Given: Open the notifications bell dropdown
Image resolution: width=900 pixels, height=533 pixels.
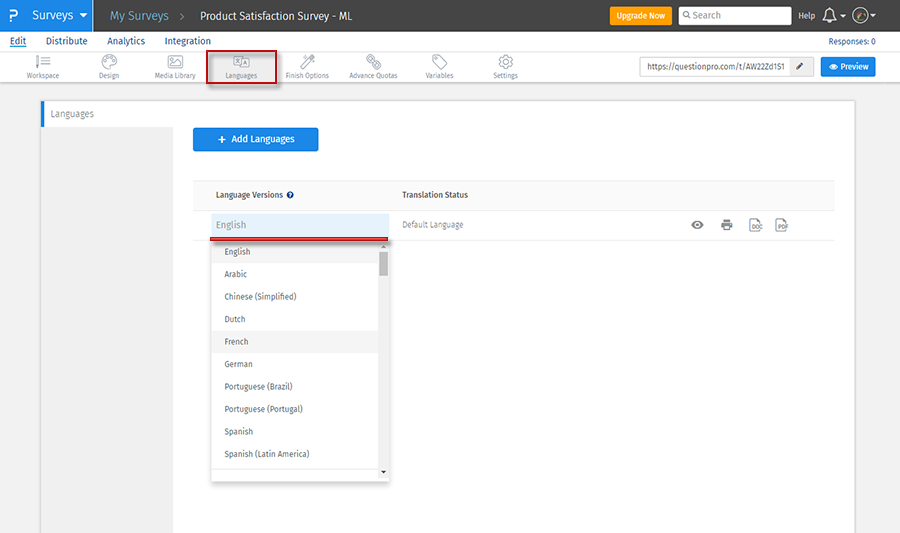Looking at the screenshot, I should pos(832,16).
